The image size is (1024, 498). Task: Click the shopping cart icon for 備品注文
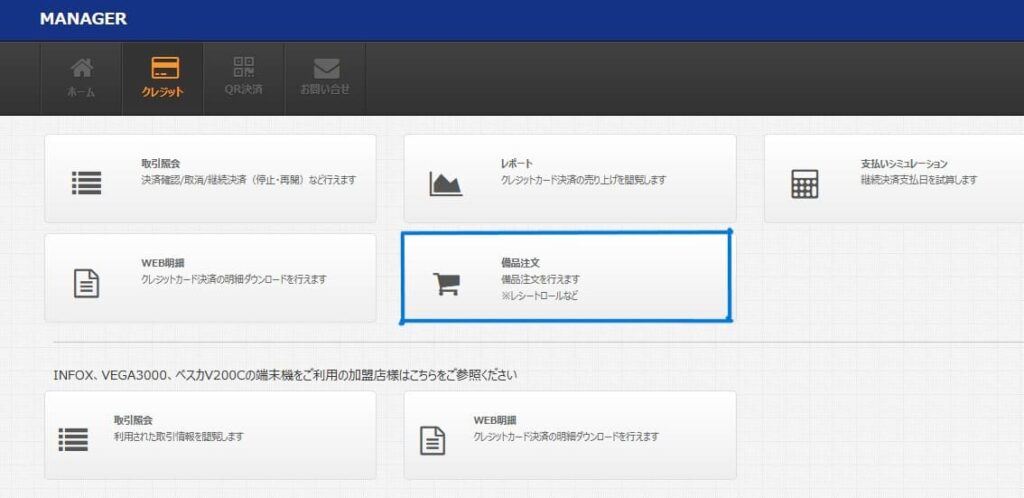(x=446, y=285)
